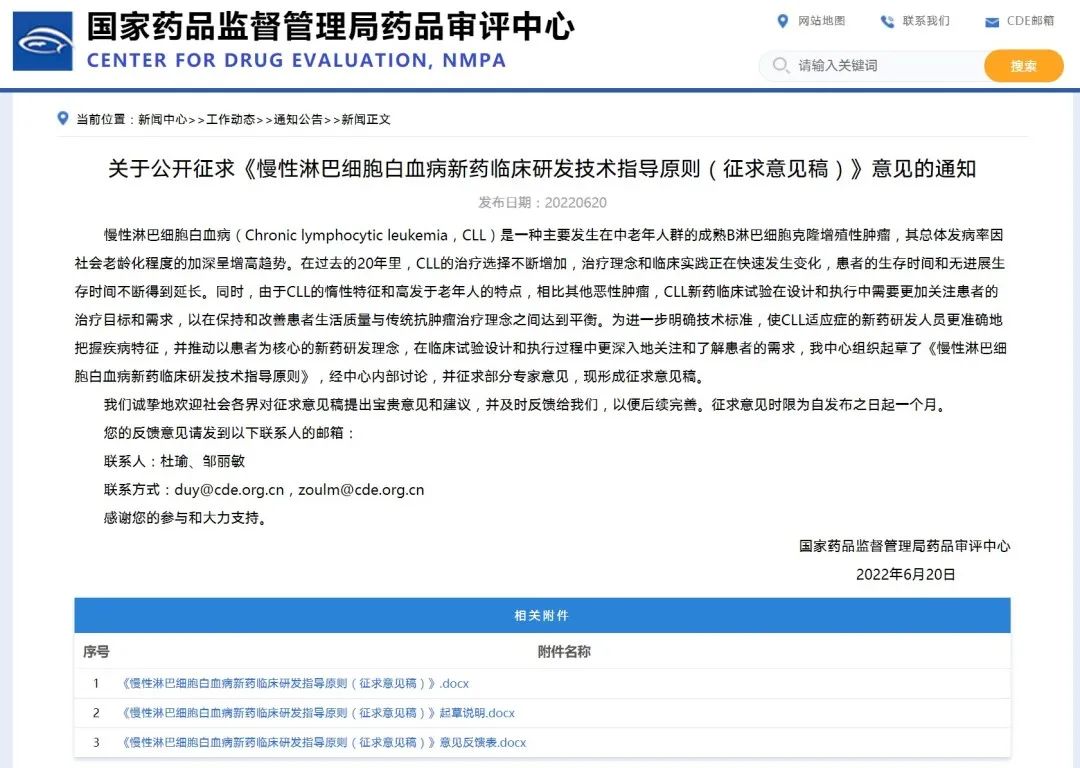Screen dimensions: 1080x768
Task: Go to 工作动态 in breadcrumb
Action: [230, 119]
